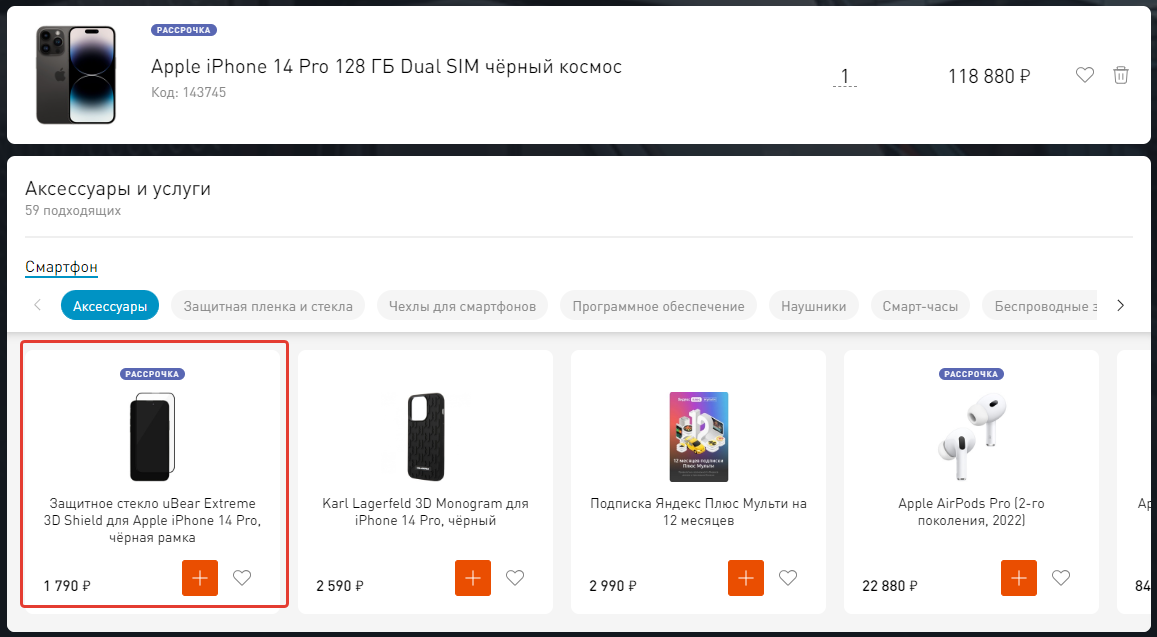Screen dimensions: 1157x637
Task: Favorite the uBear protective glass
Action: (242, 578)
